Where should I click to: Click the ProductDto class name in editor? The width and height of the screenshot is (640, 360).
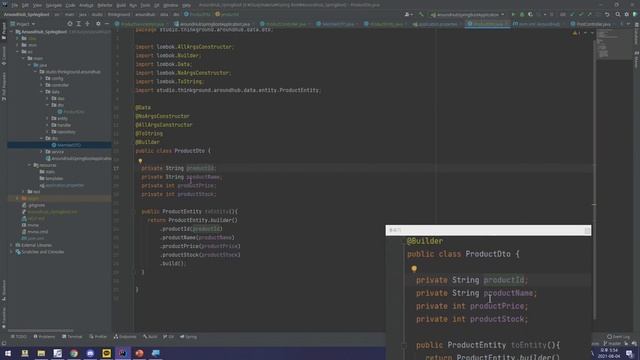coord(190,151)
